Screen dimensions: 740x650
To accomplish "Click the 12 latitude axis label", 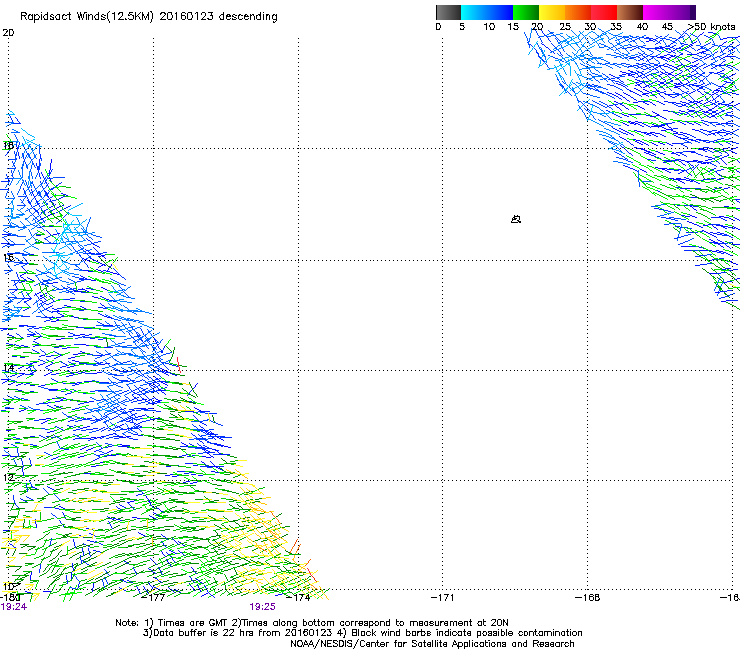I will click(8, 477).
